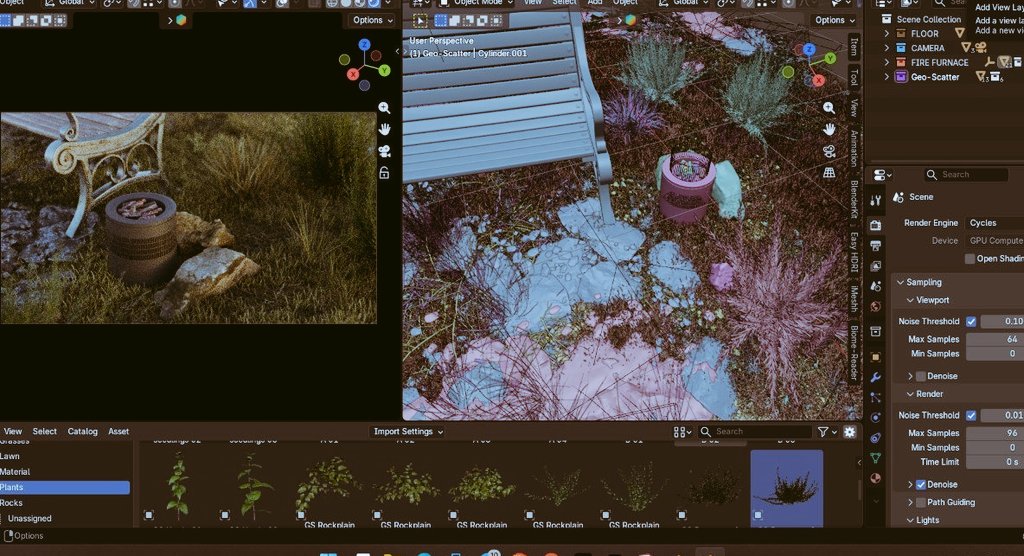This screenshot has width=1024, height=556.
Task: Open asset browser display mode dropdown
Action: click(682, 432)
